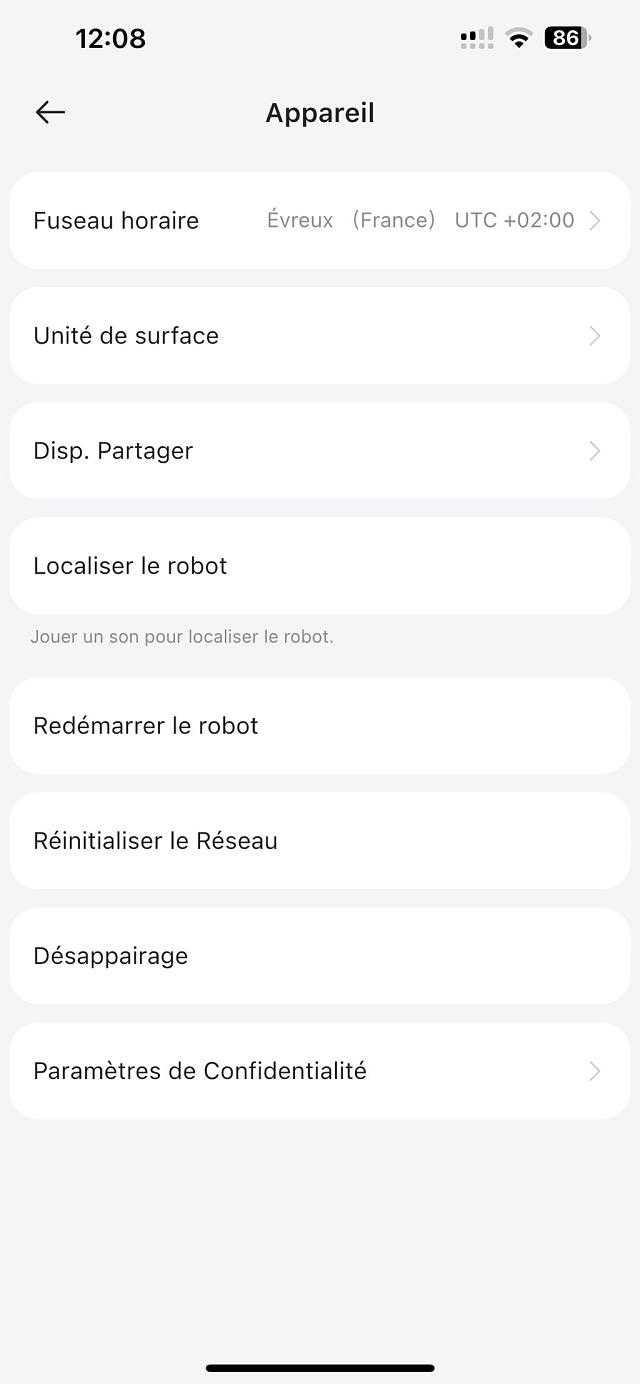
Task: Click the Évreux (France) UTC +02:00 value
Action: (420, 221)
